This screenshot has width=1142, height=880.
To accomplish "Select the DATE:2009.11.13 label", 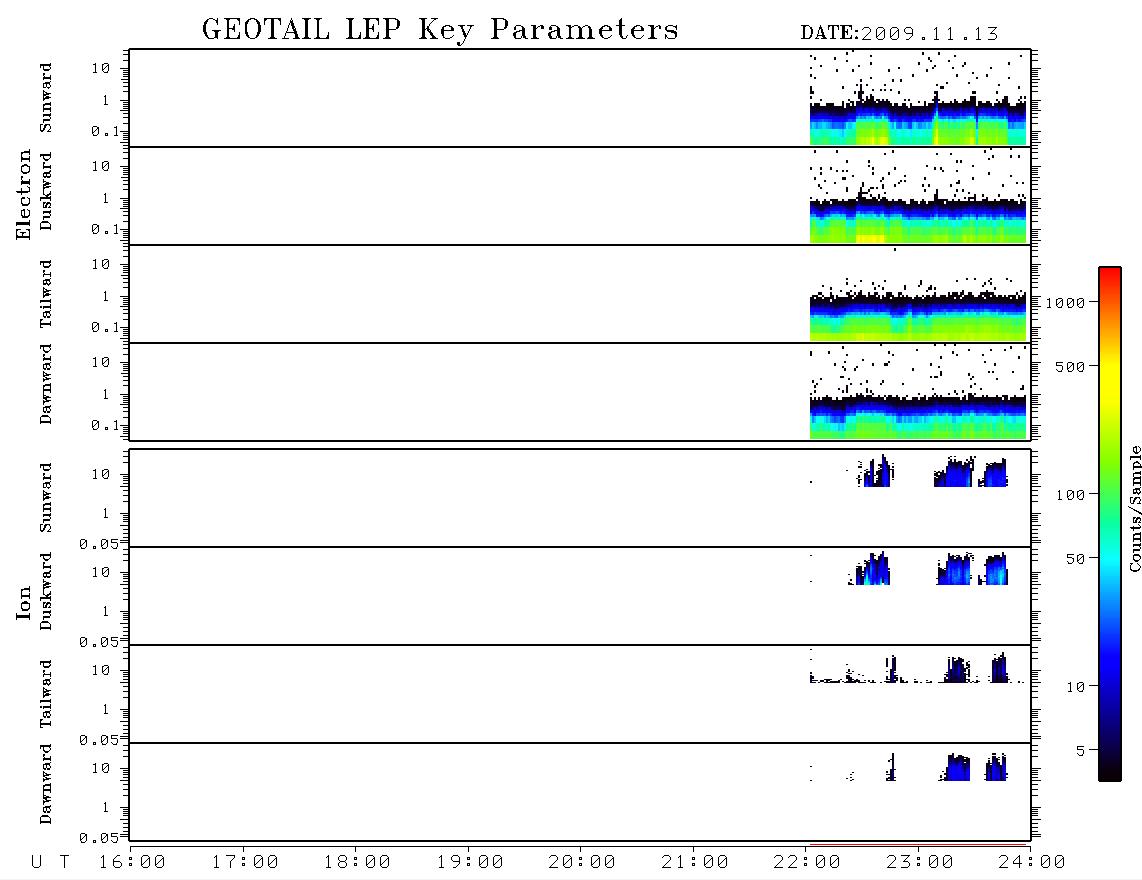I will point(899,34).
